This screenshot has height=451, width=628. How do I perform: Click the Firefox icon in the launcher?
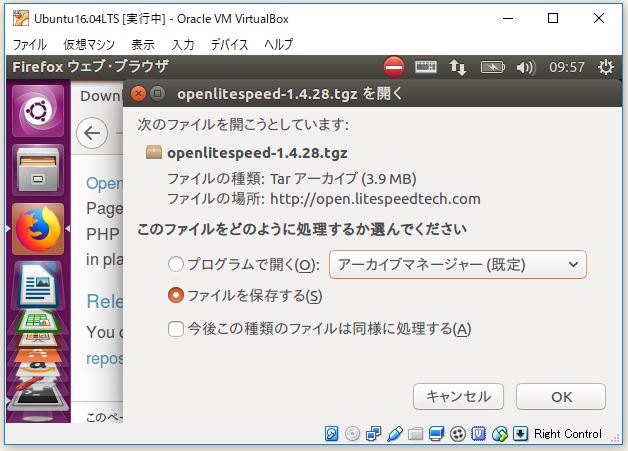click(x=38, y=229)
